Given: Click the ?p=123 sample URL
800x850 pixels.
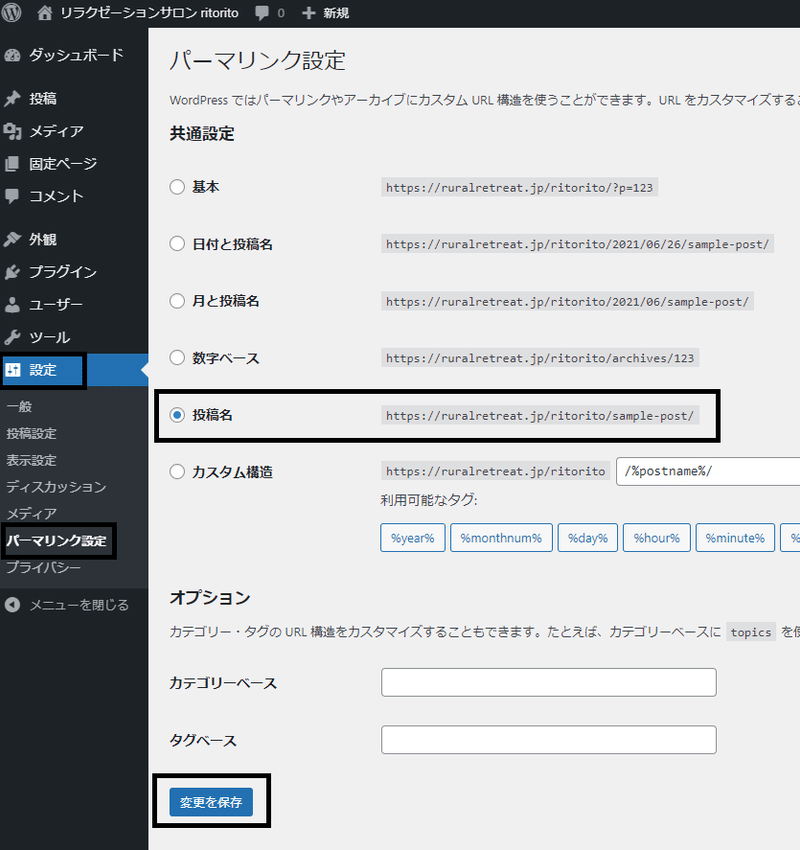Looking at the screenshot, I should click(x=519, y=188).
